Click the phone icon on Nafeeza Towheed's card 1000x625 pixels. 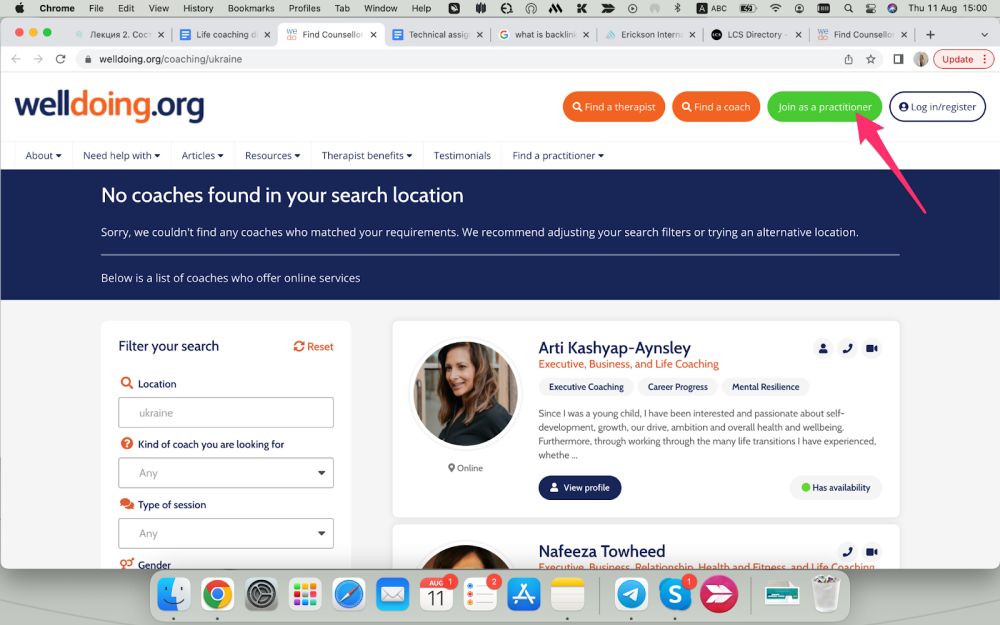tap(847, 552)
